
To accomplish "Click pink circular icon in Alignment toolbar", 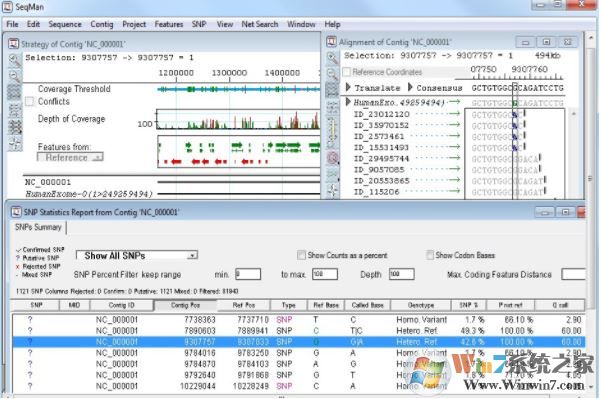I will pos(332,158).
